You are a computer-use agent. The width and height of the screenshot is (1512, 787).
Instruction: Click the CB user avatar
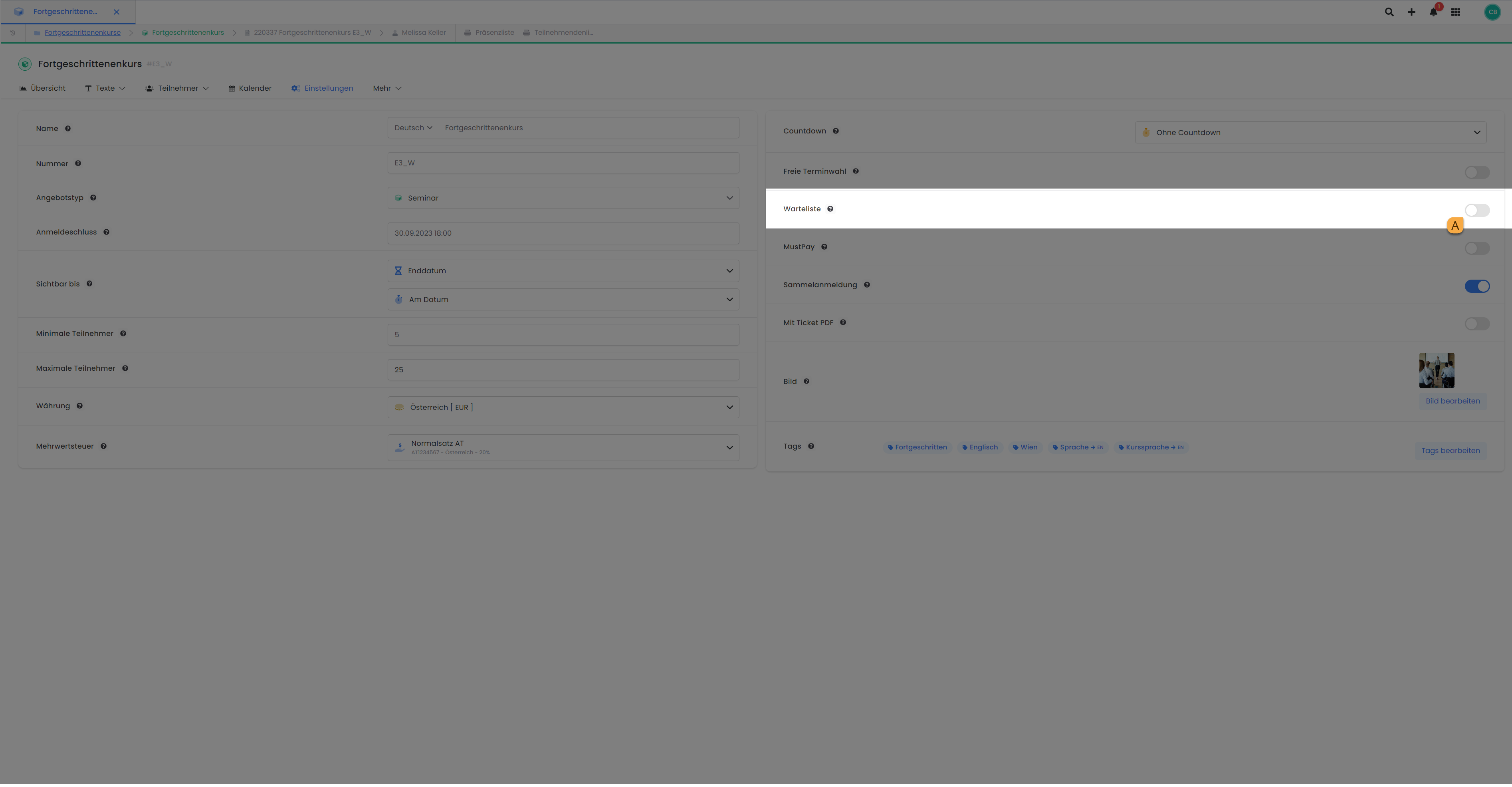[1492, 12]
